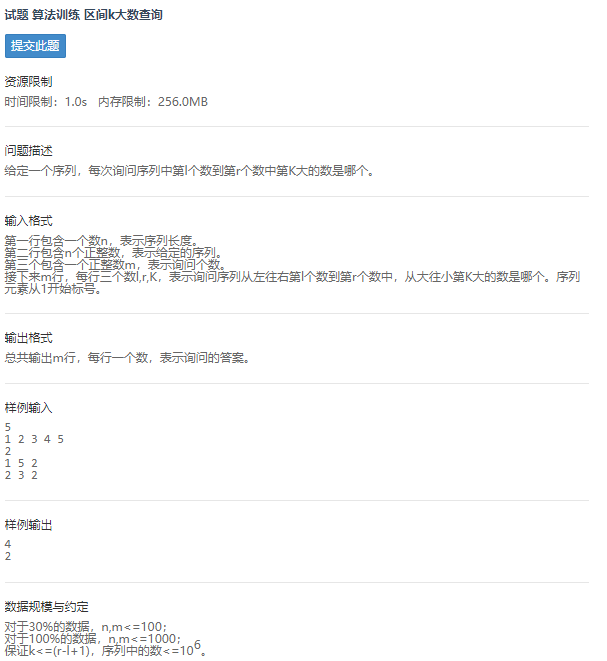Click the line 总共输出m行，每行一个数
Image resolution: width=607 pixels, height=661 pixels.
tap(127, 358)
